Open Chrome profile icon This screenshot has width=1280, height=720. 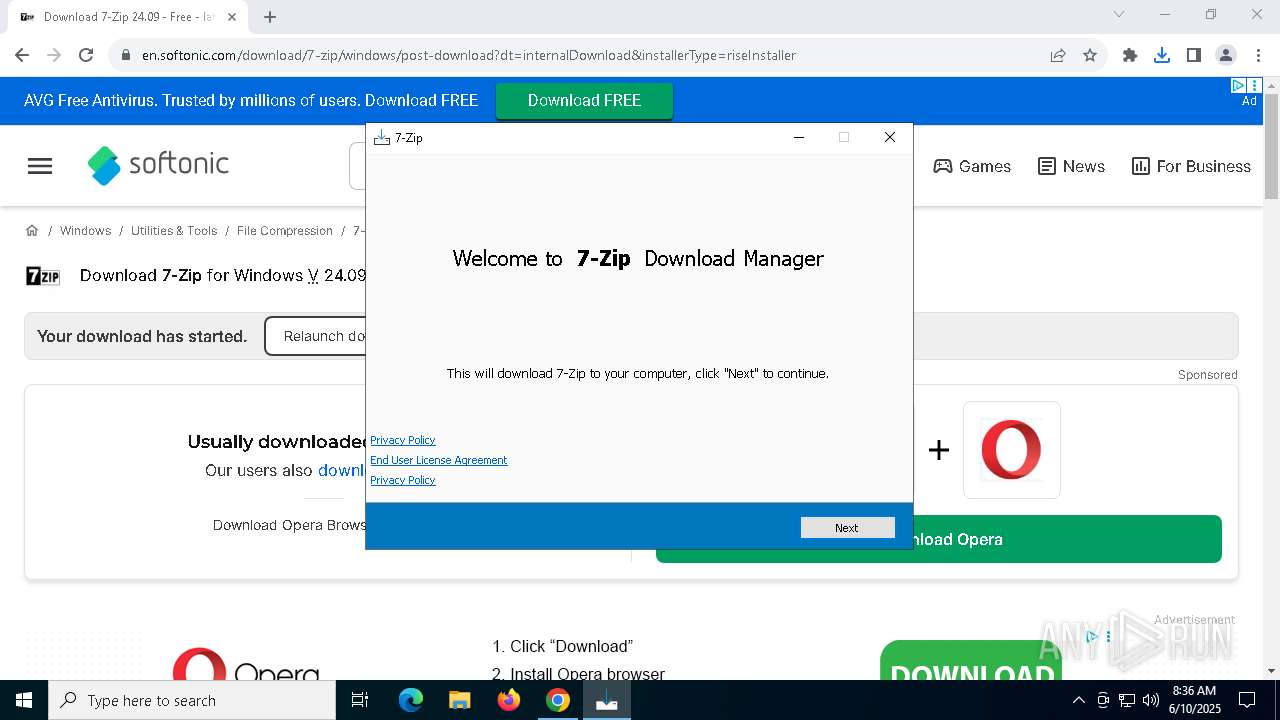pyautogui.click(x=1226, y=55)
